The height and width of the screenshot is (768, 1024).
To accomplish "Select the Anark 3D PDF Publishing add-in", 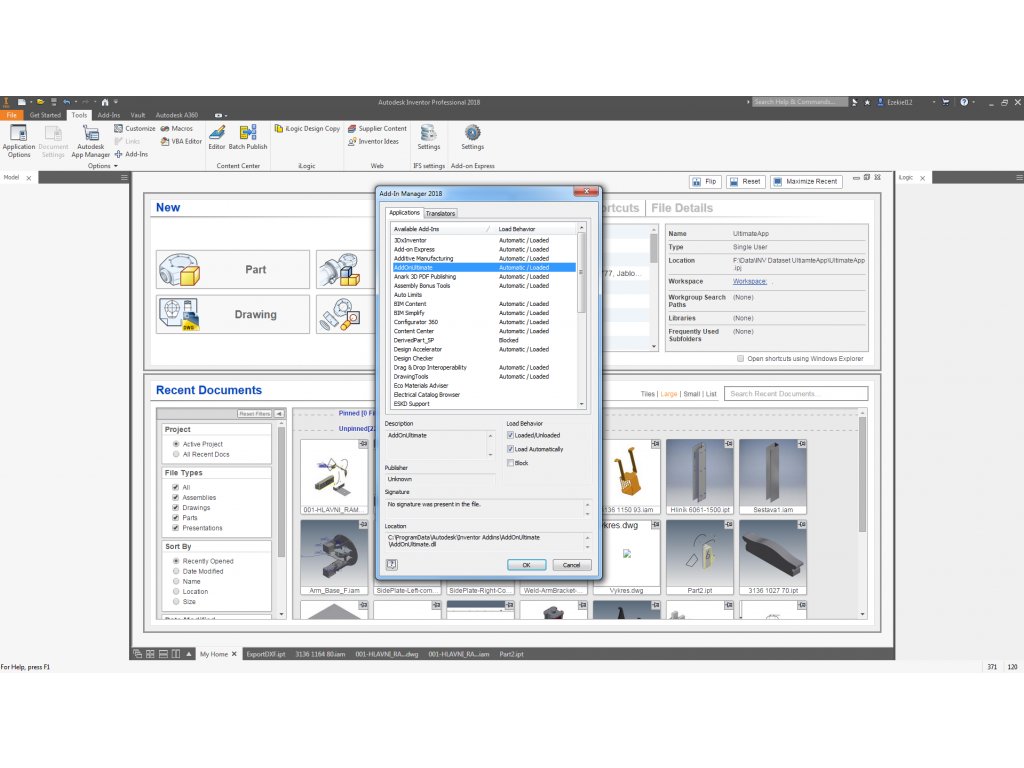I will [x=483, y=277].
